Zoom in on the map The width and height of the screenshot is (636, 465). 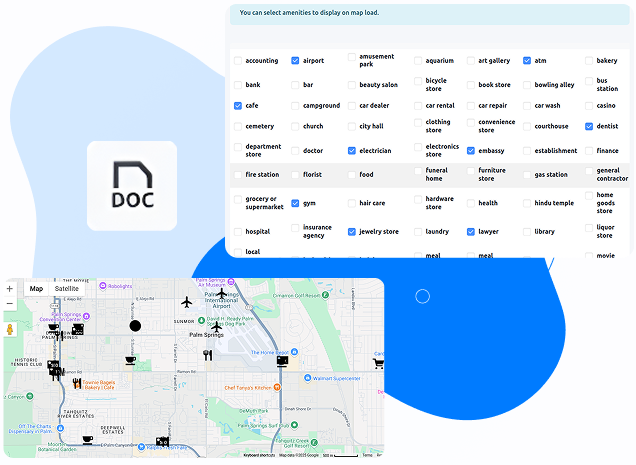(10, 288)
